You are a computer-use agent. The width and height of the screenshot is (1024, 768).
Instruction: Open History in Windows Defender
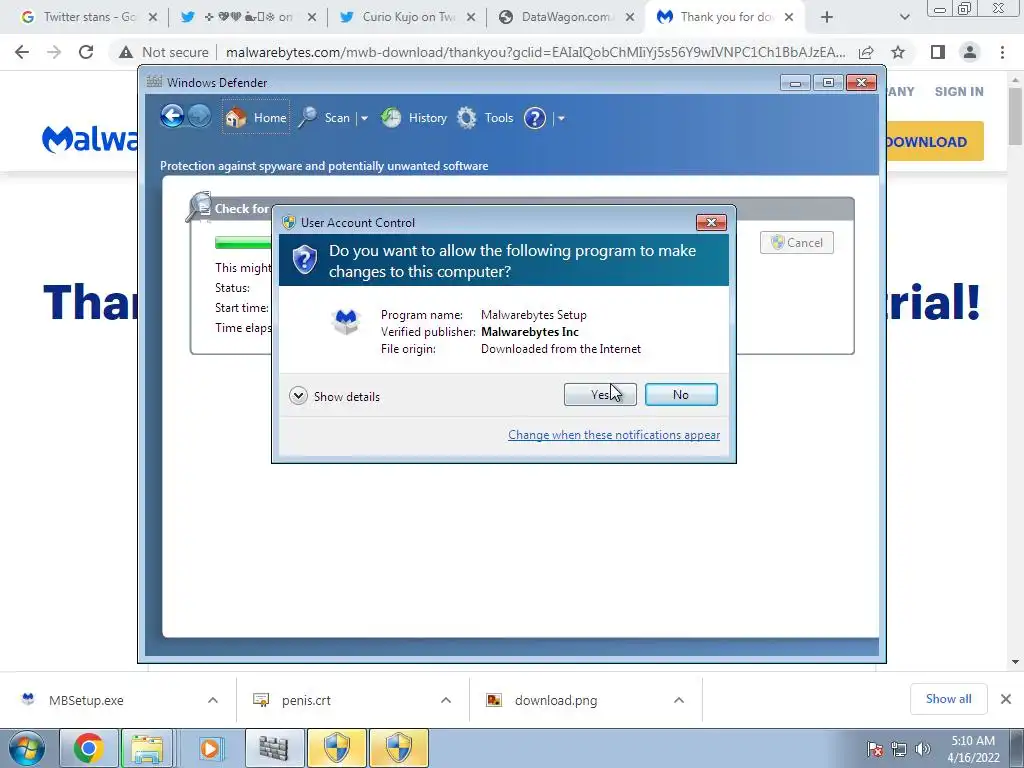coord(414,118)
